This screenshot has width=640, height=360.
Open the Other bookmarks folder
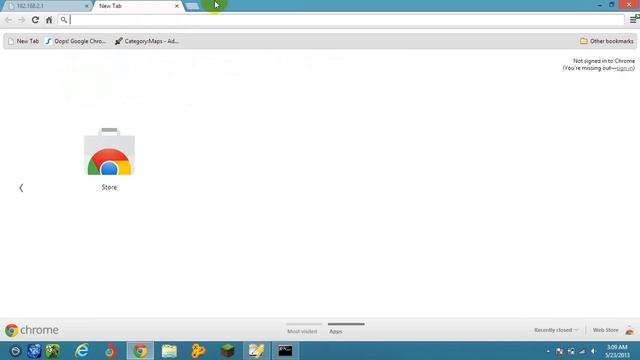[x=607, y=41]
